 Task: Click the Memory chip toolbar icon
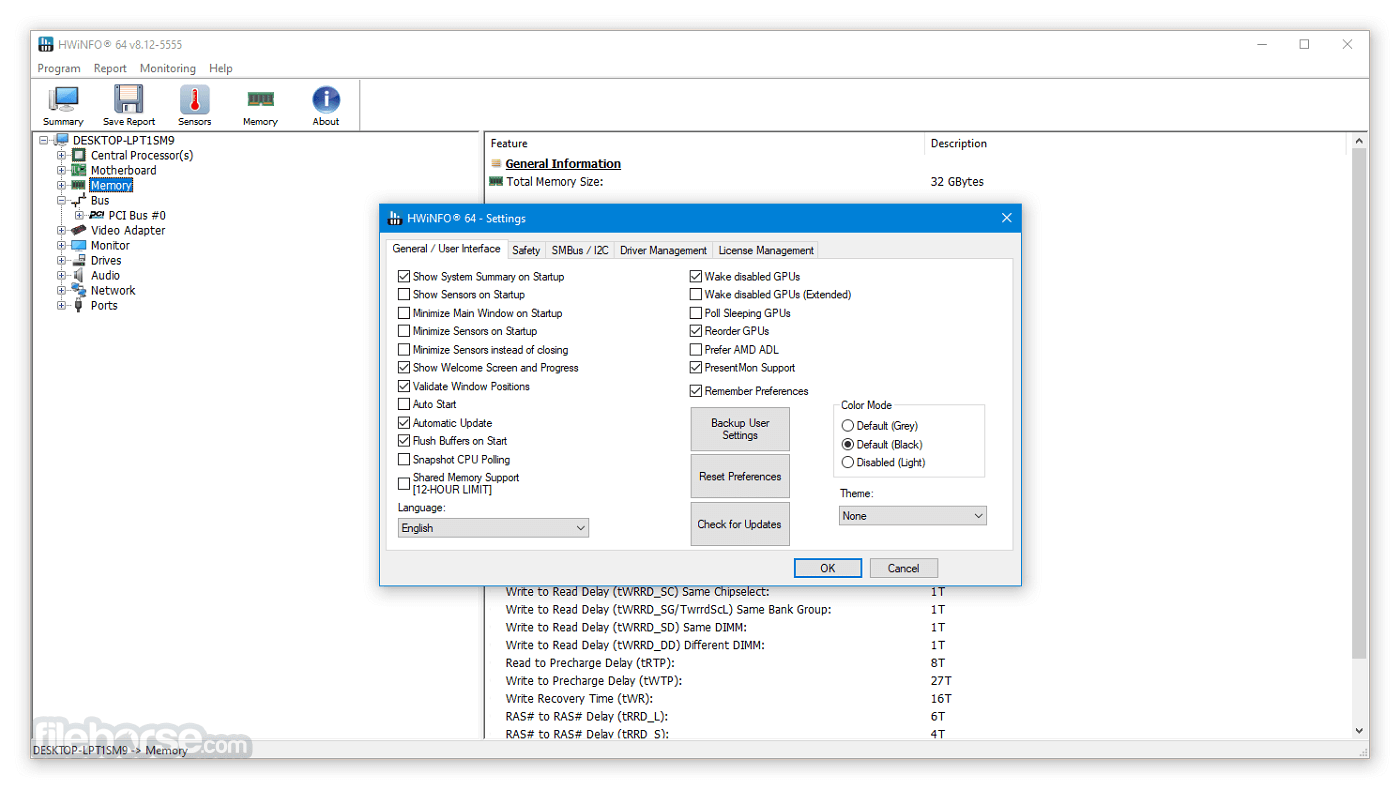(x=260, y=99)
